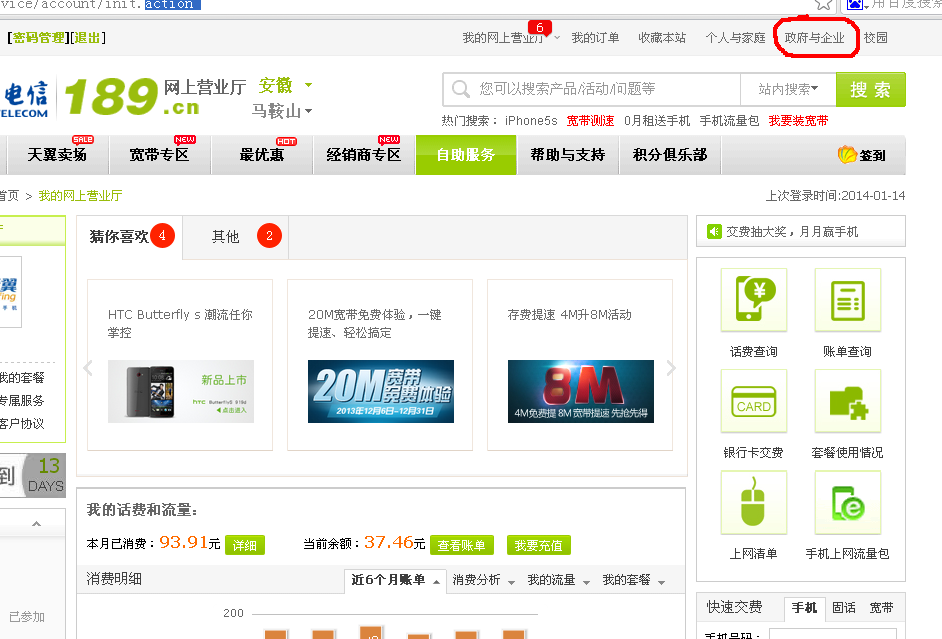Click the red 6 notification badge

(x=539, y=28)
